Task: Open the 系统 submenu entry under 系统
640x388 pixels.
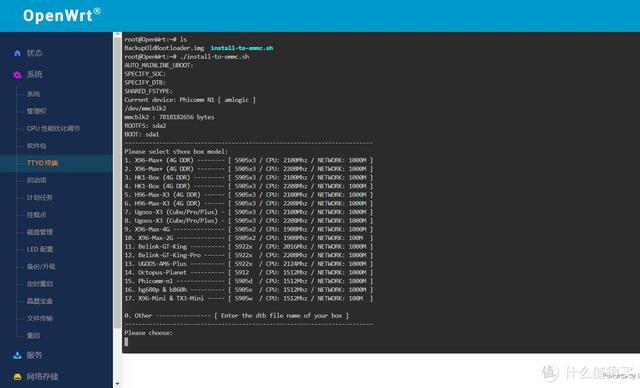Action: [x=33, y=94]
